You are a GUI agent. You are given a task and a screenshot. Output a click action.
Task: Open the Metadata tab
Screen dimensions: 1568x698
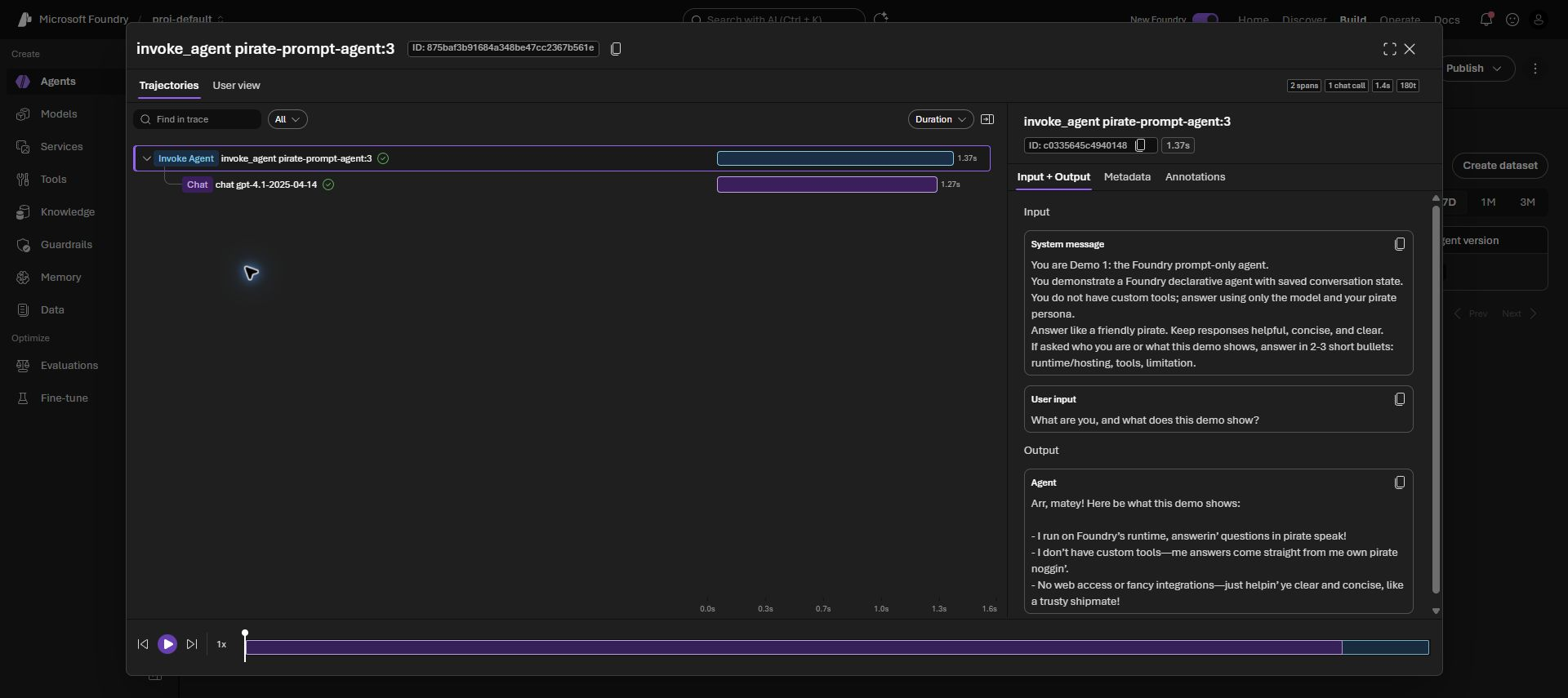1127,177
